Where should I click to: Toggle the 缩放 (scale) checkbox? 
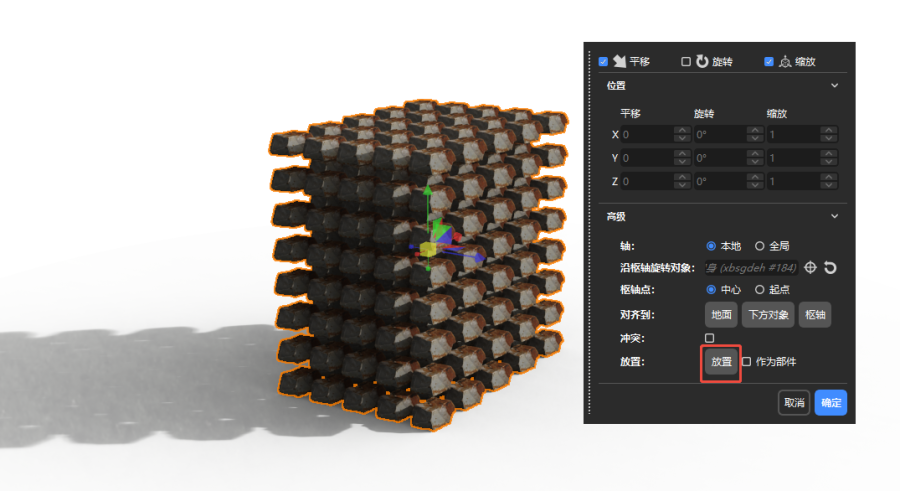(769, 62)
